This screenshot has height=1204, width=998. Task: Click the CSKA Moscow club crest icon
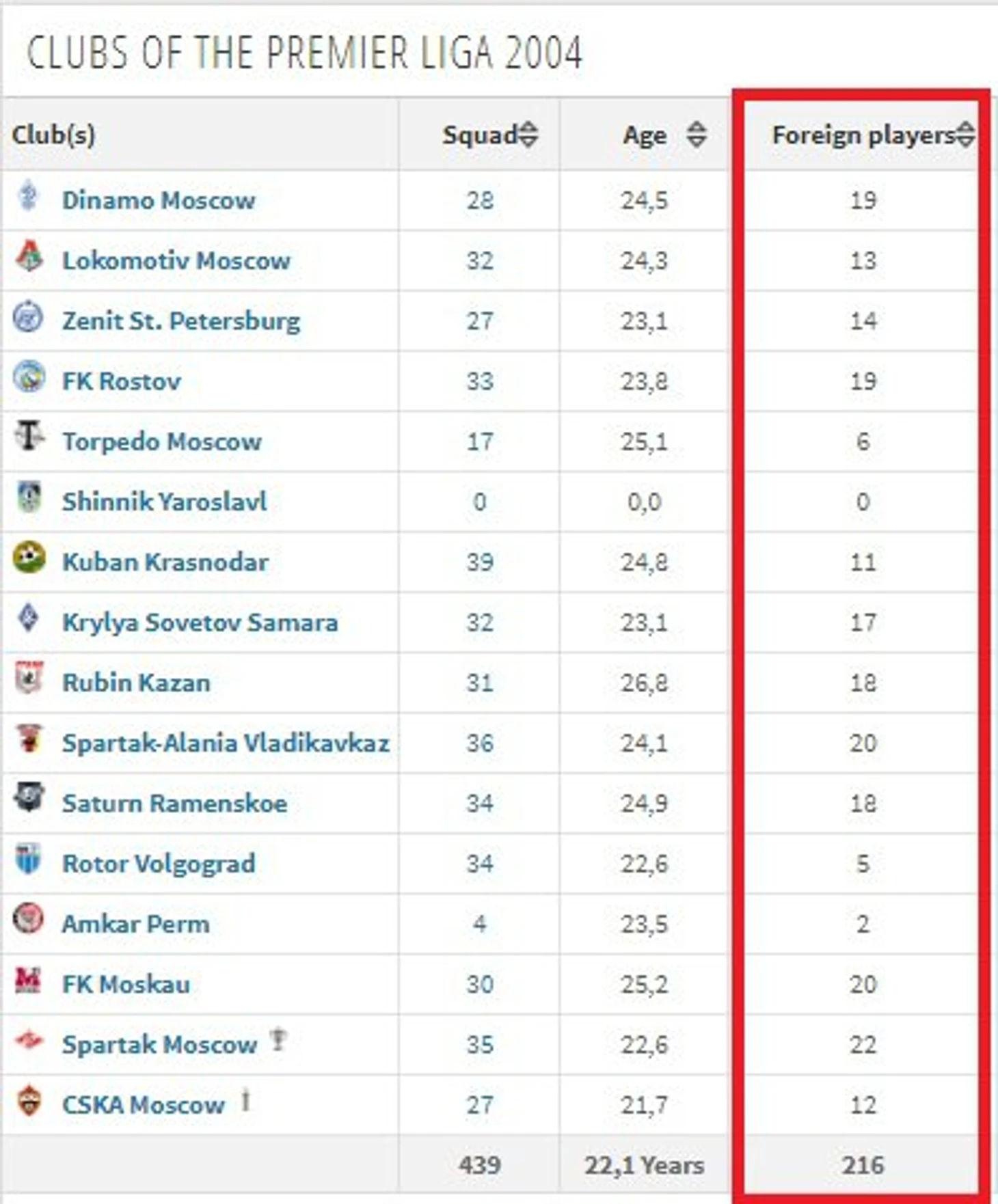point(29,1101)
